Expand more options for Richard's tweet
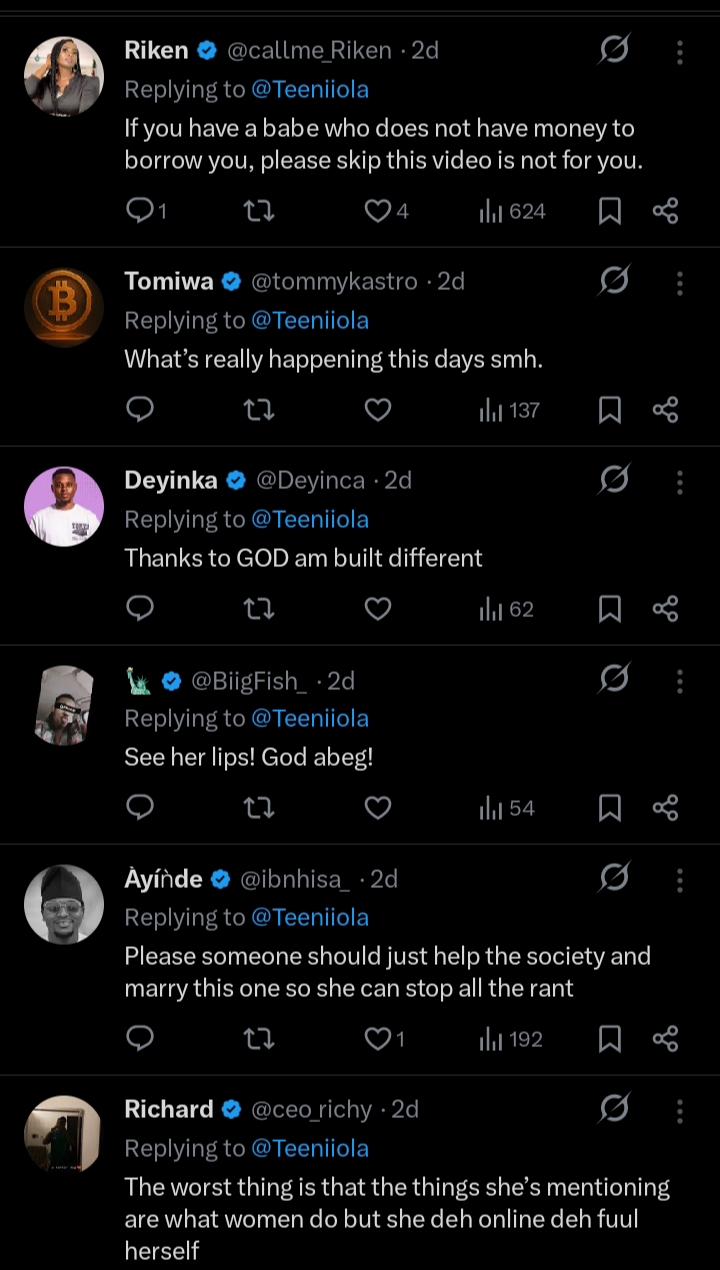The height and width of the screenshot is (1270, 720). [x=679, y=1110]
